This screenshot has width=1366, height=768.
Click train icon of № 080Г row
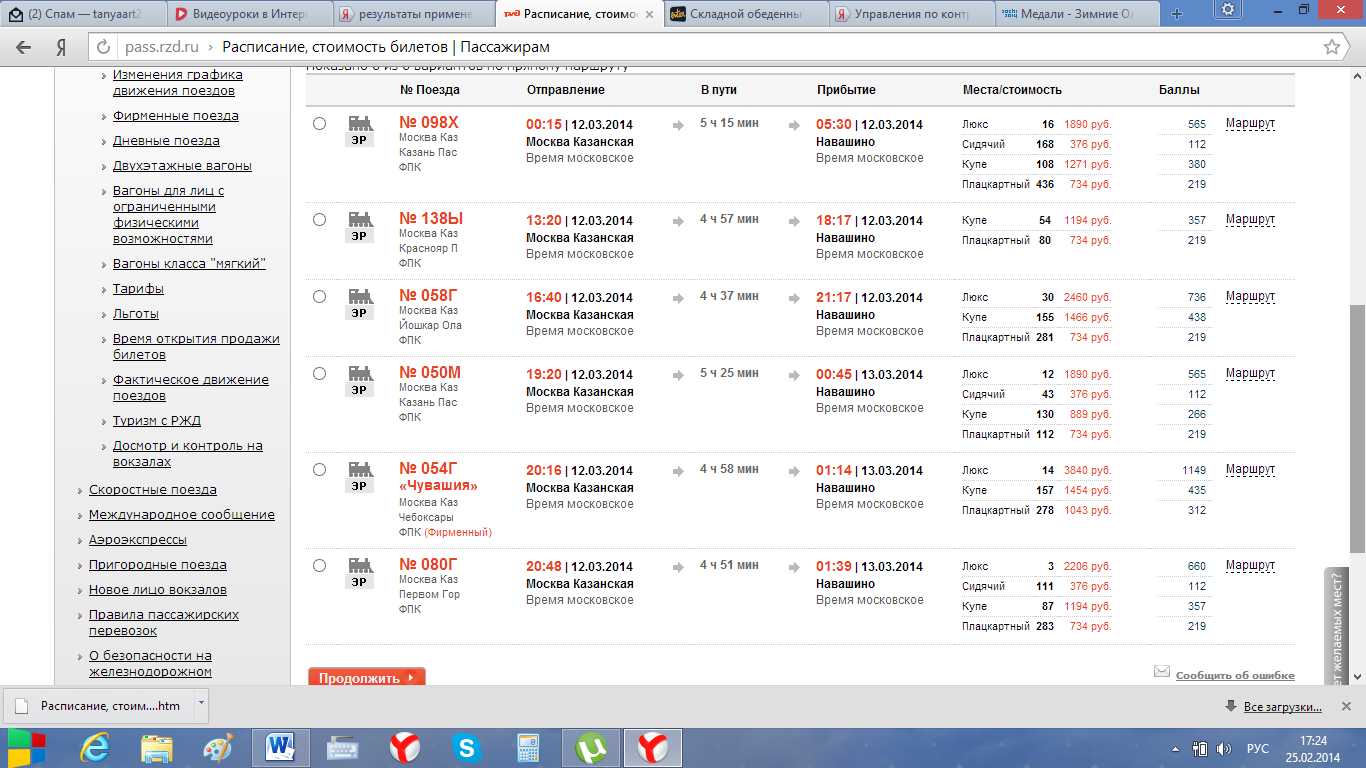[x=358, y=573]
